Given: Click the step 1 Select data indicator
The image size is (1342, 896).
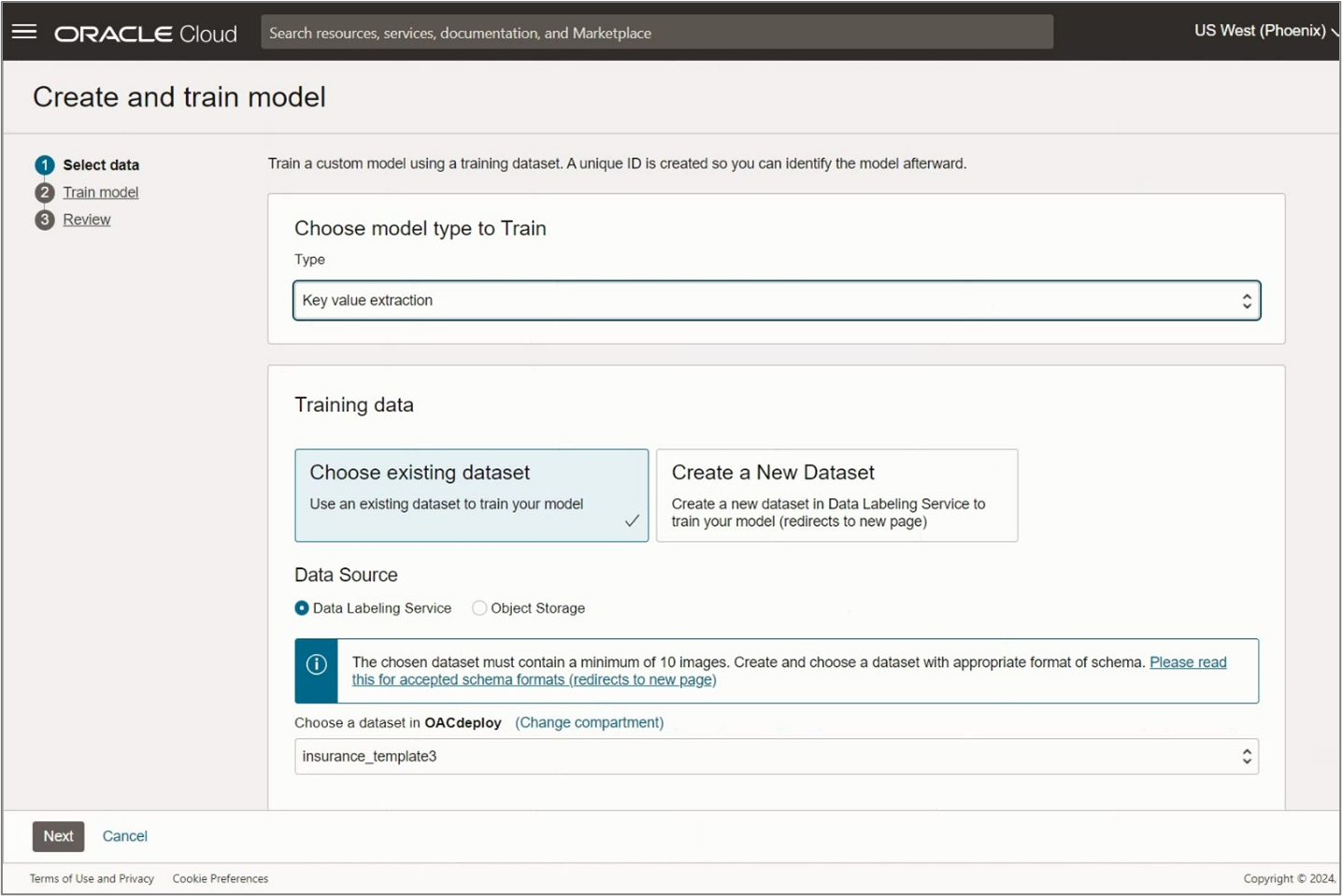Looking at the screenshot, I should pos(44,164).
